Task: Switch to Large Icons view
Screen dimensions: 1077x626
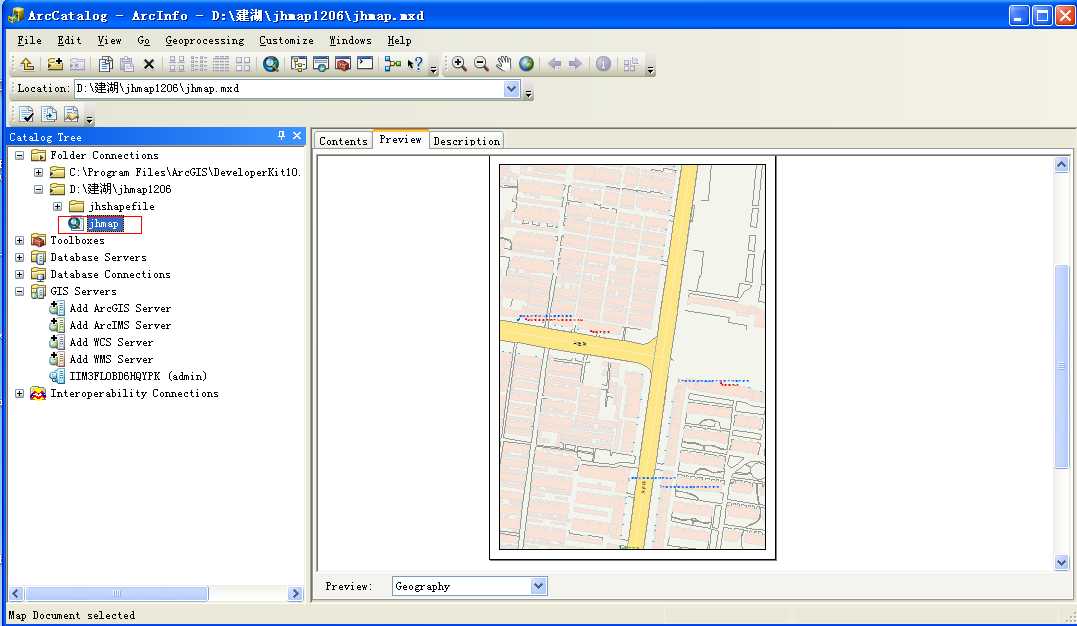Action: click(x=177, y=64)
